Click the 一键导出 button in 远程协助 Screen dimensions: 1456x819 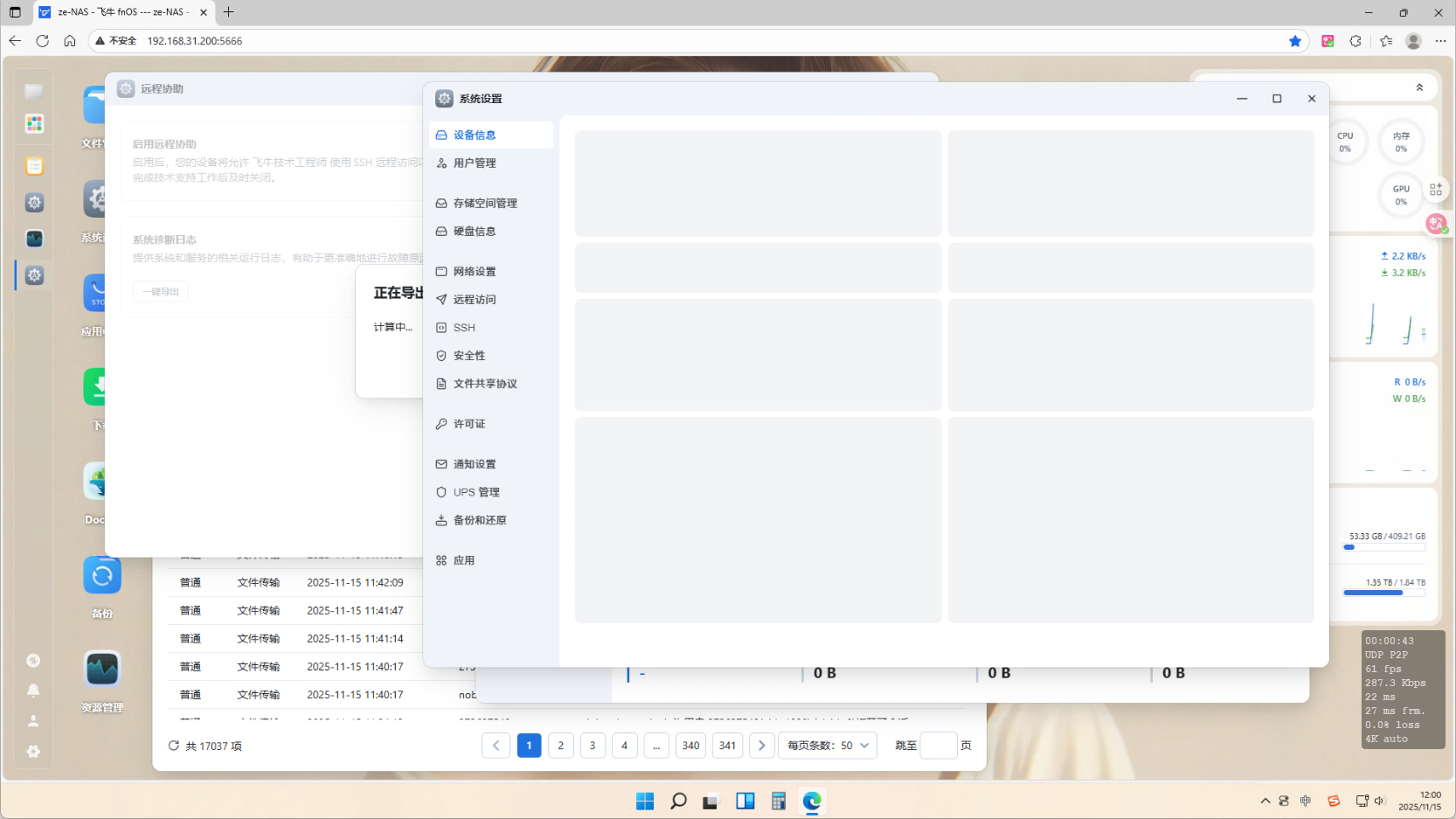click(x=160, y=291)
